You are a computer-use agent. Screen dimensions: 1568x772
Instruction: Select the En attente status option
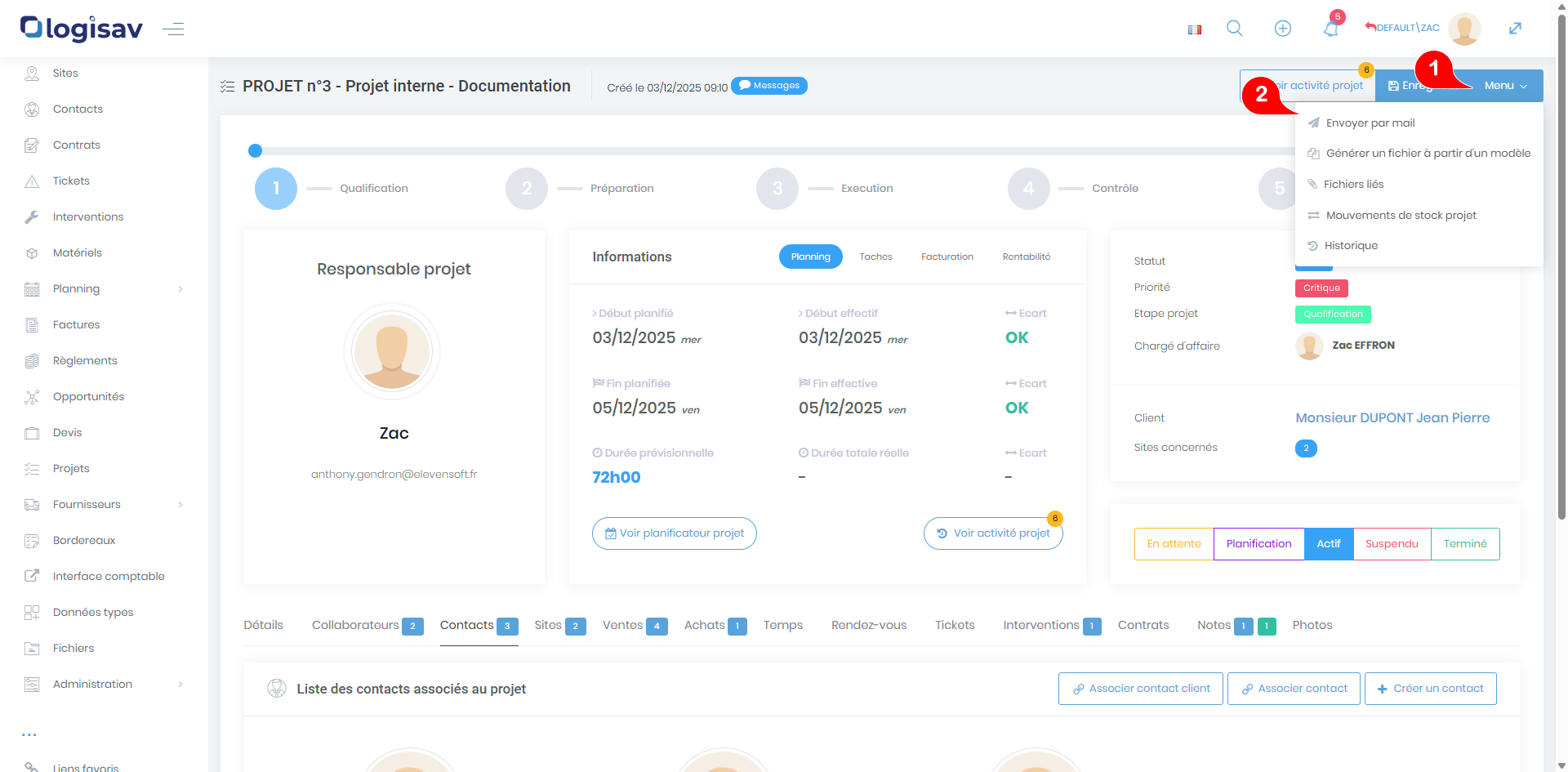click(x=1174, y=544)
